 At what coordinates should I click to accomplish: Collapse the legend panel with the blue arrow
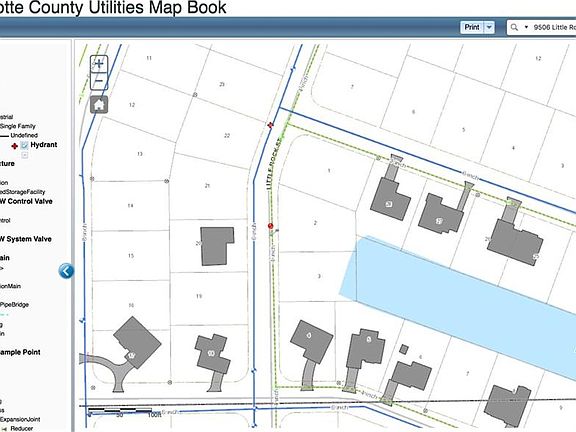pyautogui.click(x=66, y=271)
